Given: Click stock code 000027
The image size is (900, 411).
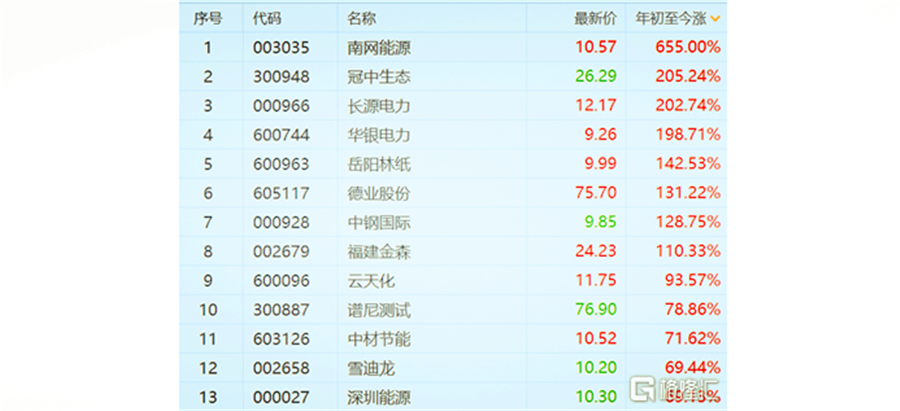Looking at the screenshot, I should click(x=281, y=397).
